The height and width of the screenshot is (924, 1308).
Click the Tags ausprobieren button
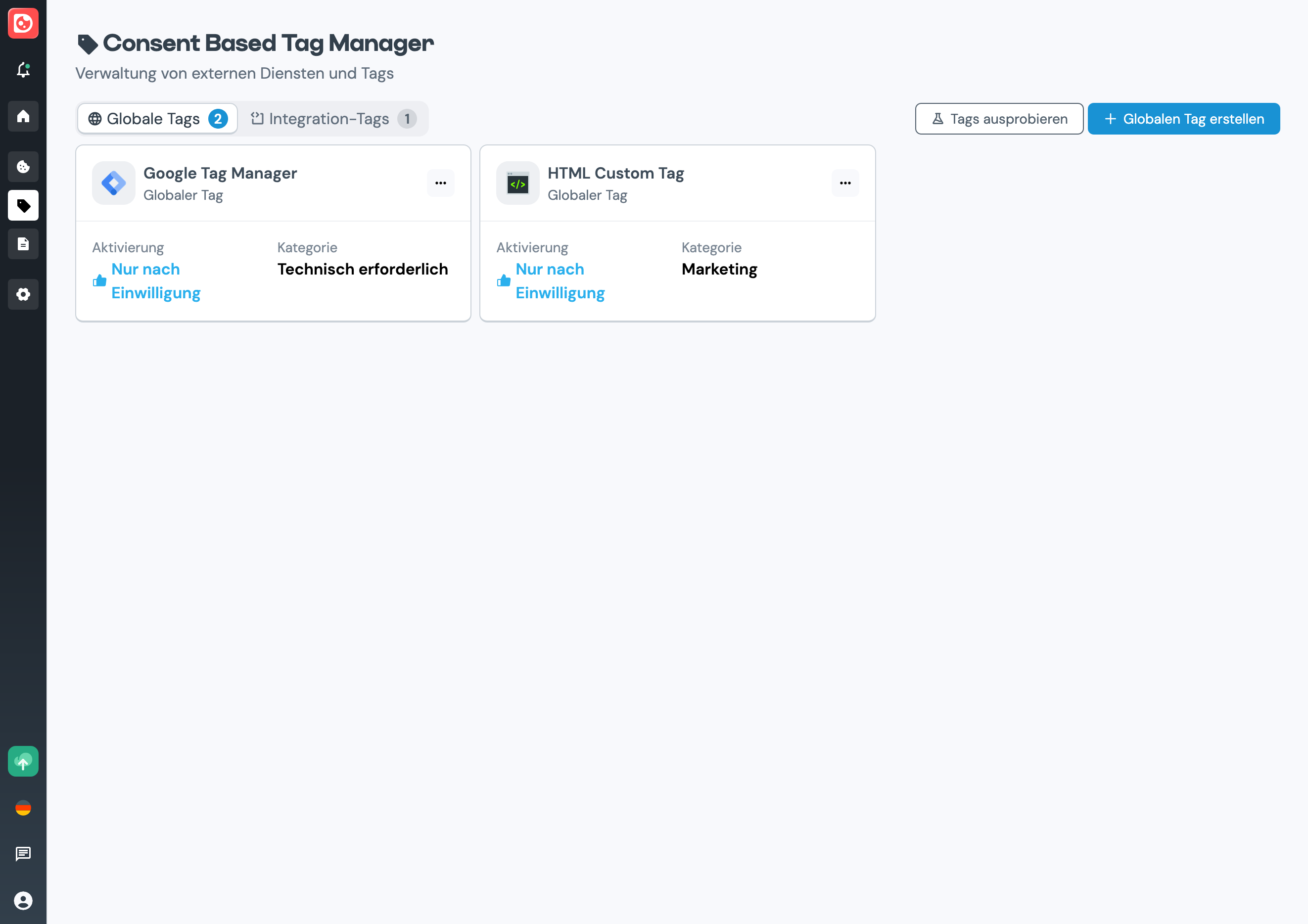click(x=999, y=119)
